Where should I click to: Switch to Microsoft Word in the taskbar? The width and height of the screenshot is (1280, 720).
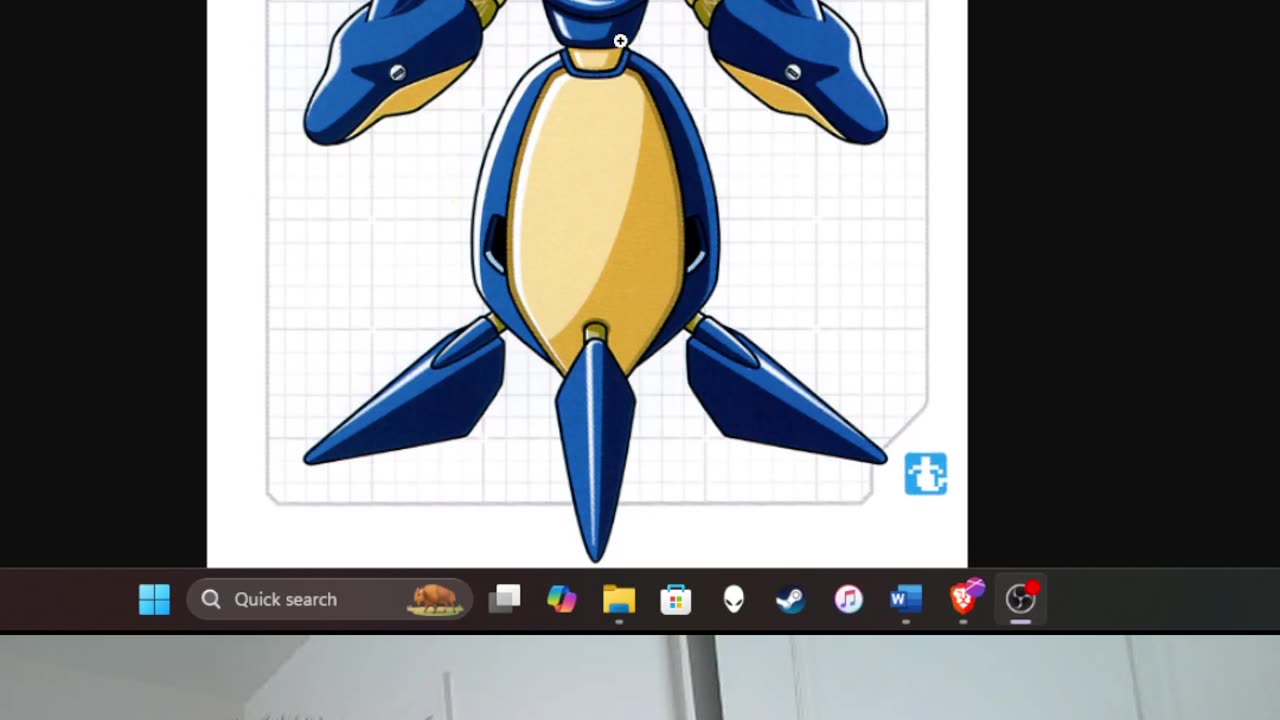point(906,599)
